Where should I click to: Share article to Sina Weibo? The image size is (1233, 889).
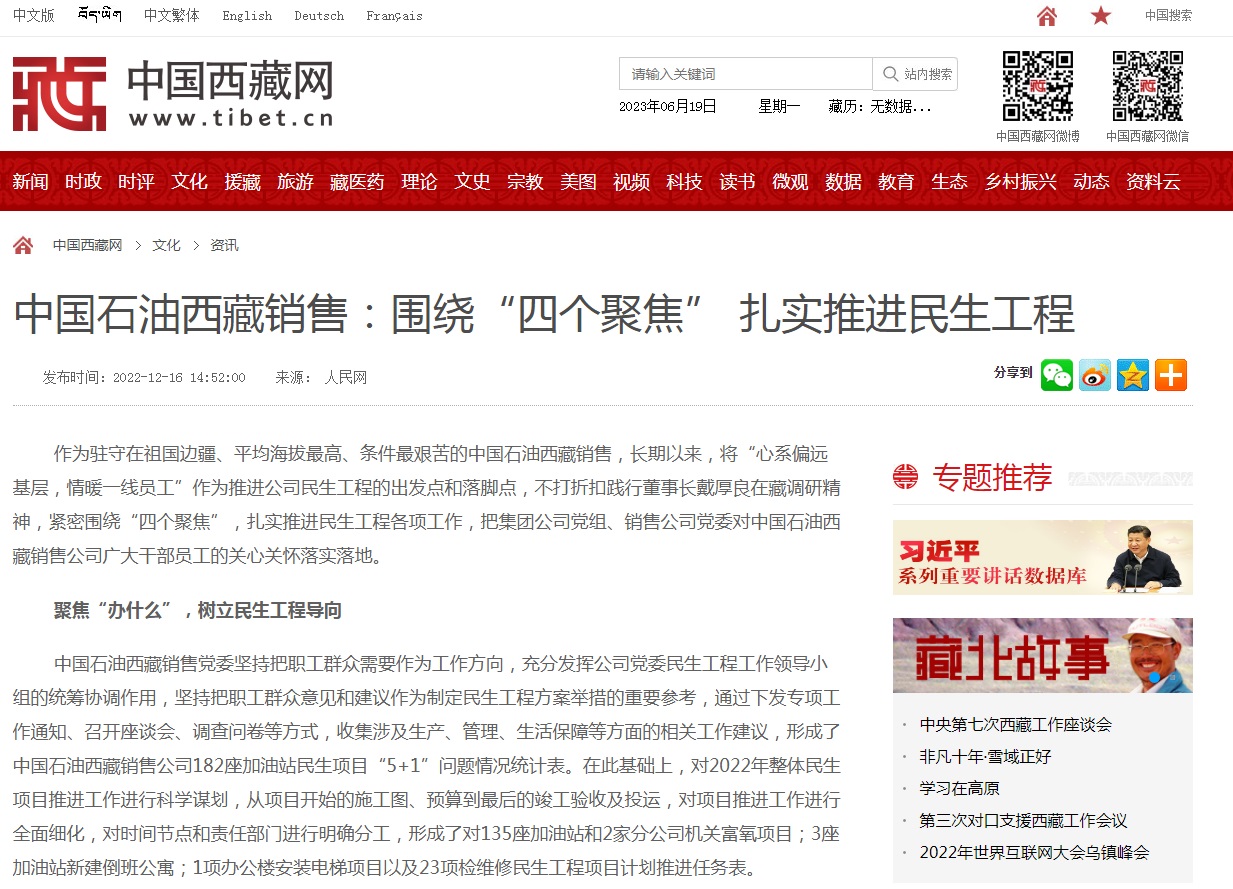pyautogui.click(x=1095, y=375)
